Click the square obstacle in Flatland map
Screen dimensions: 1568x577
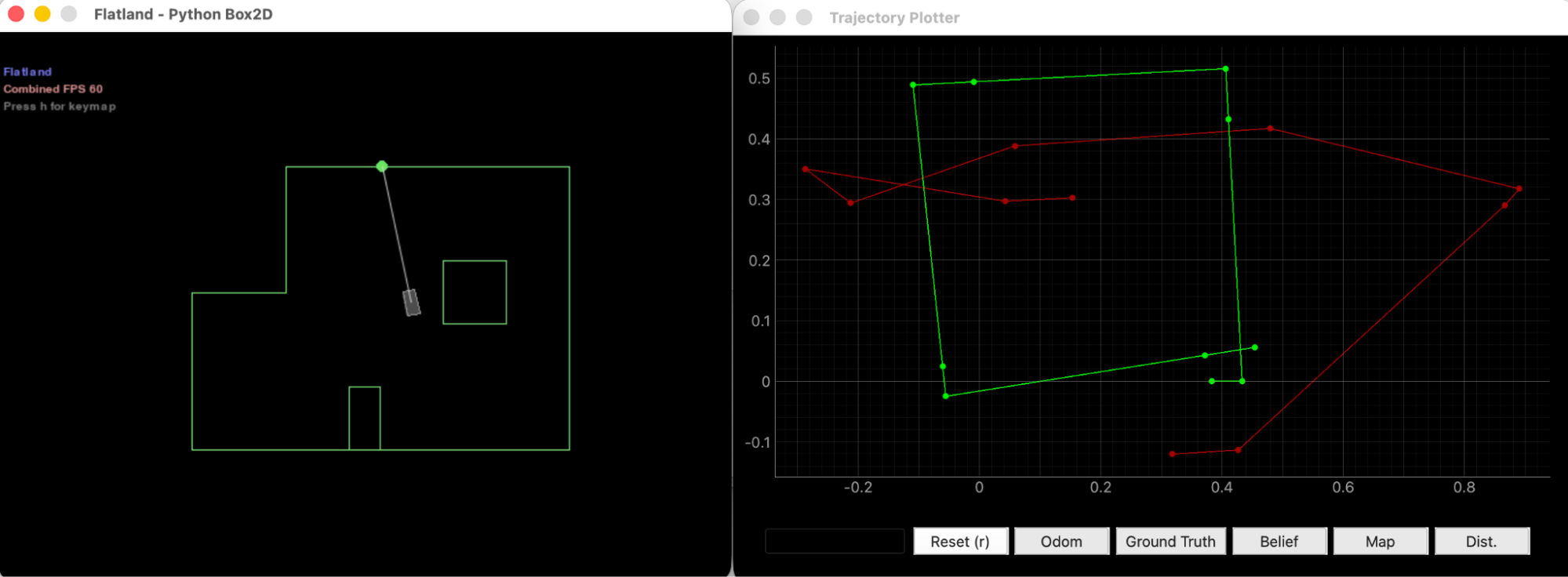(x=475, y=292)
